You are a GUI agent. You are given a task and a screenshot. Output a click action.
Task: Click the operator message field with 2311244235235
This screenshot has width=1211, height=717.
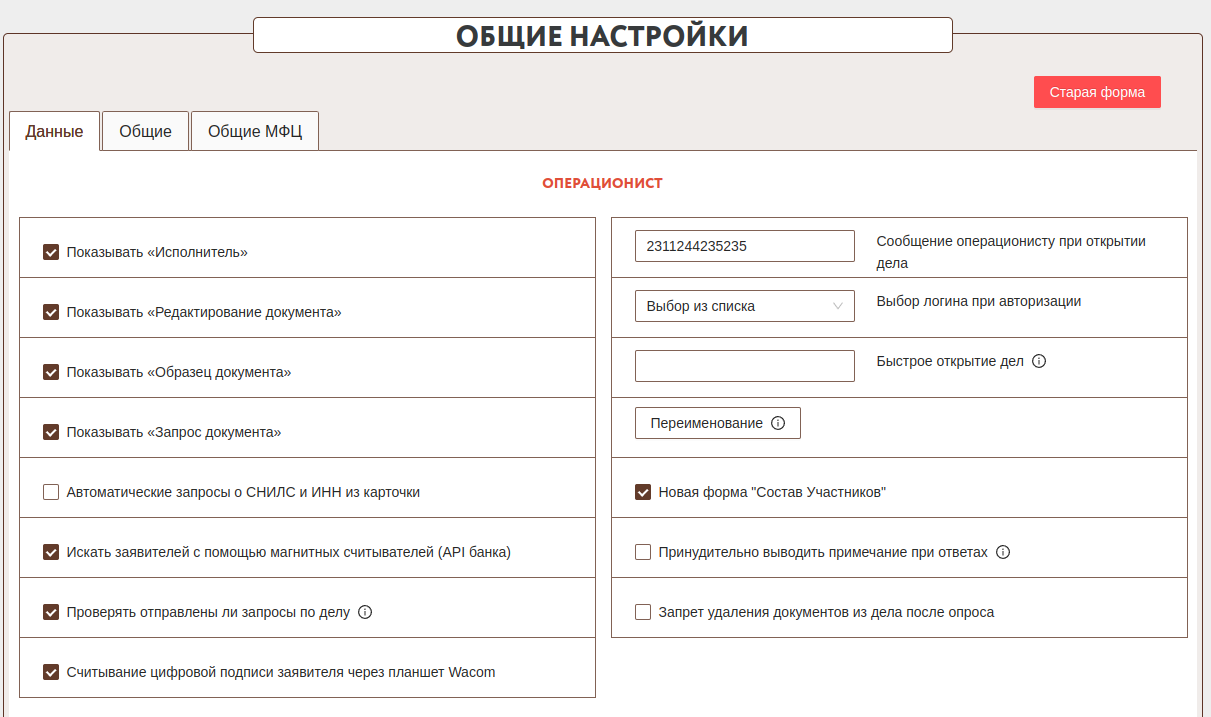pos(744,246)
